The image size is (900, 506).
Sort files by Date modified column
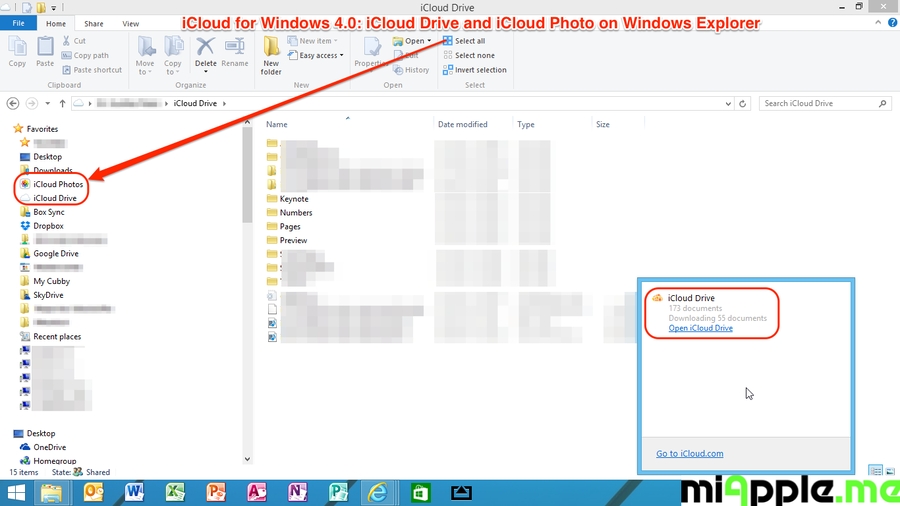462,125
